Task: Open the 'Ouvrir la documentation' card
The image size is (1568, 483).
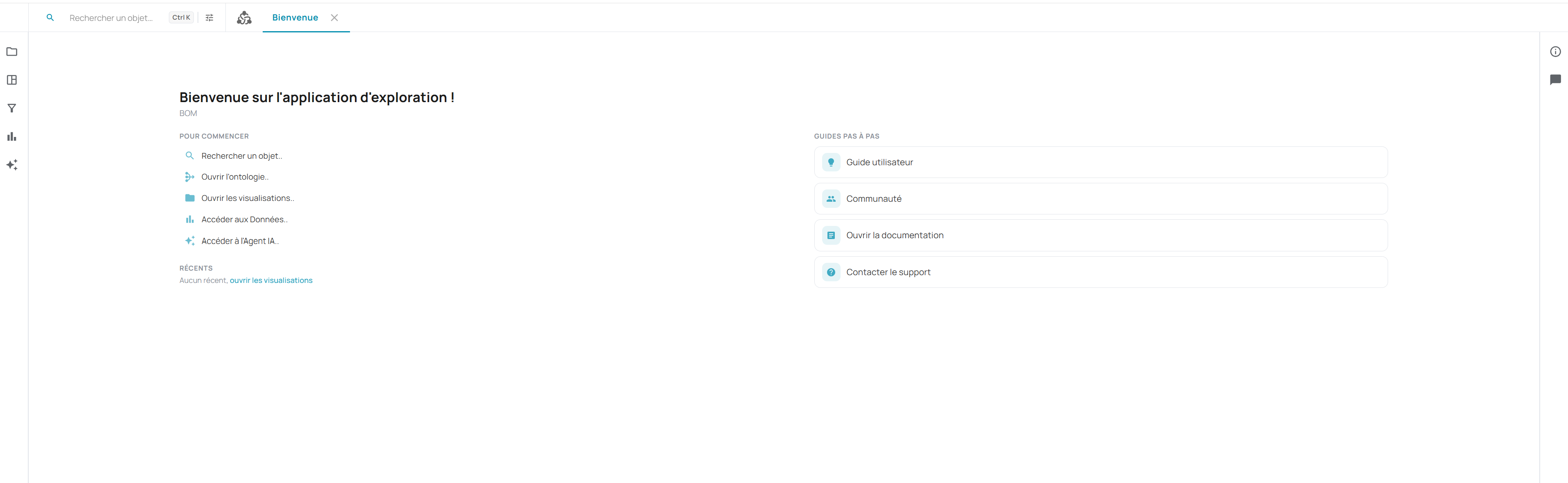Action: pyautogui.click(x=1100, y=235)
